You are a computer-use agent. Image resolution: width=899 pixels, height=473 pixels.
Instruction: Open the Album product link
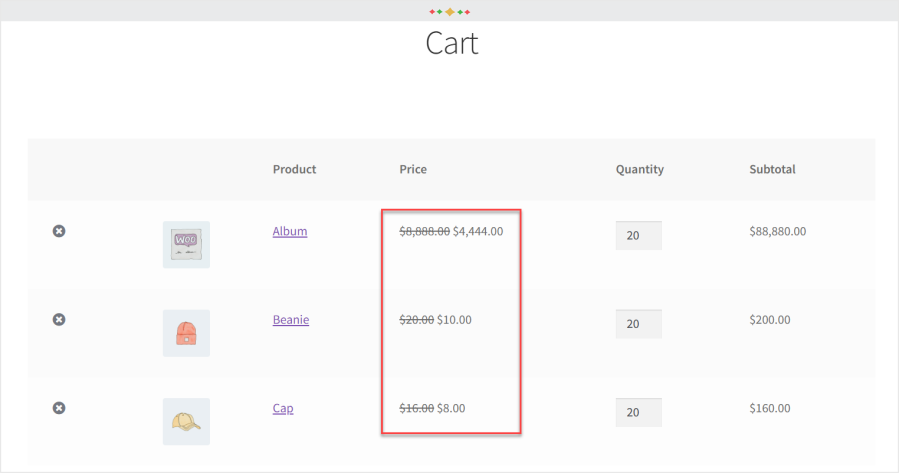coord(290,231)
